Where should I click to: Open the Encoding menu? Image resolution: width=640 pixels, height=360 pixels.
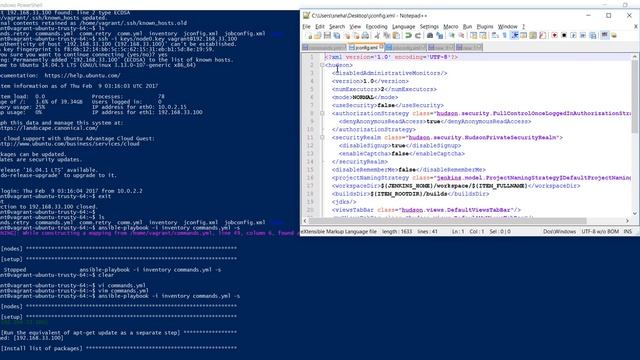[376, 27]
